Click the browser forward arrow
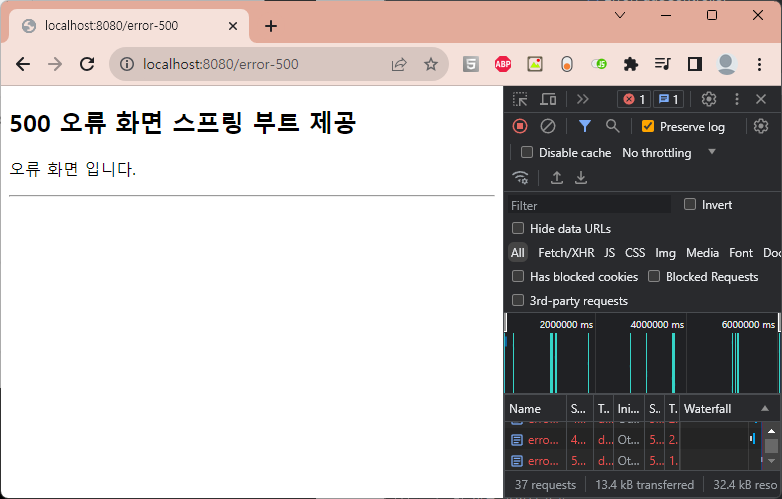 (x=55, y=64)
